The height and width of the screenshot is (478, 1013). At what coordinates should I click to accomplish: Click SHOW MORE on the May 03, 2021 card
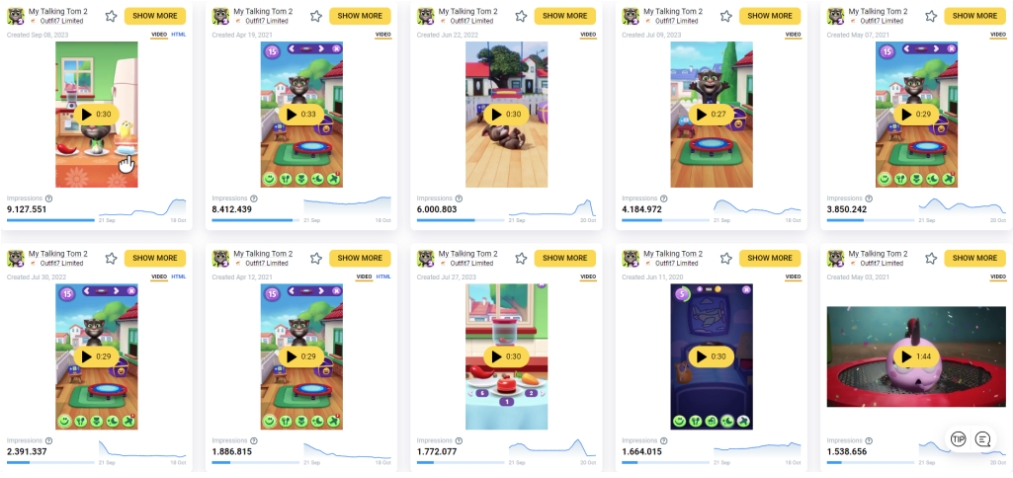(x=975, y=258)
